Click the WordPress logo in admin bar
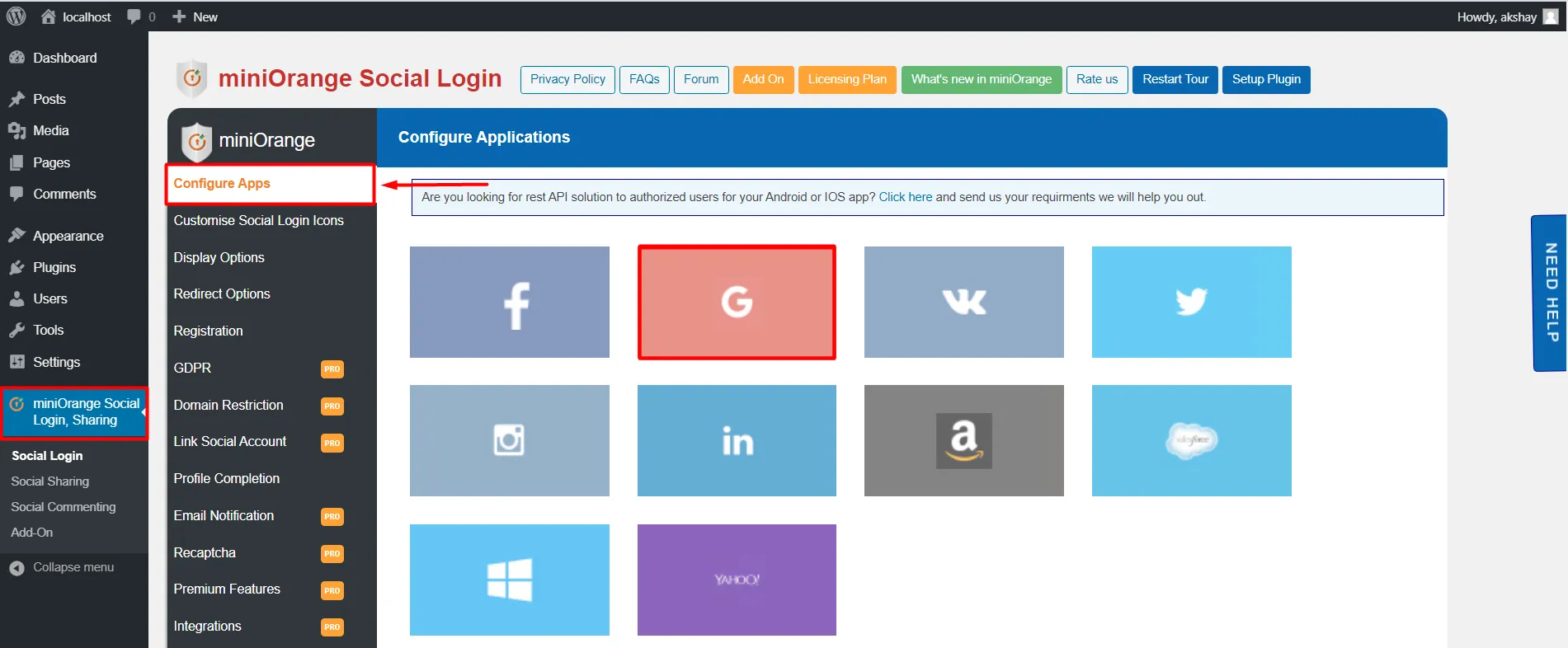The image size is (1568, 648). click(16, 16)
